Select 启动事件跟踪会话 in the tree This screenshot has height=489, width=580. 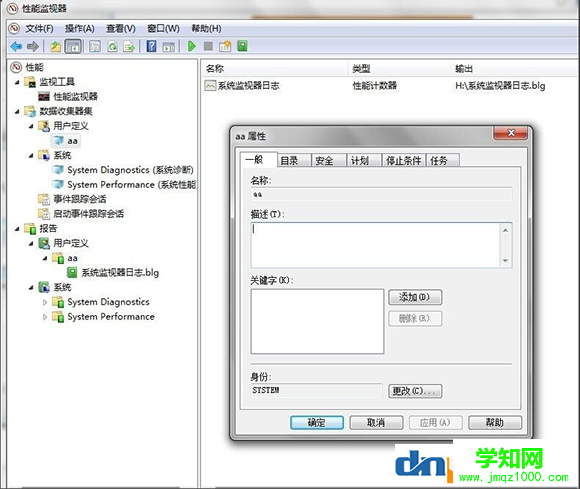click(89, 214)
